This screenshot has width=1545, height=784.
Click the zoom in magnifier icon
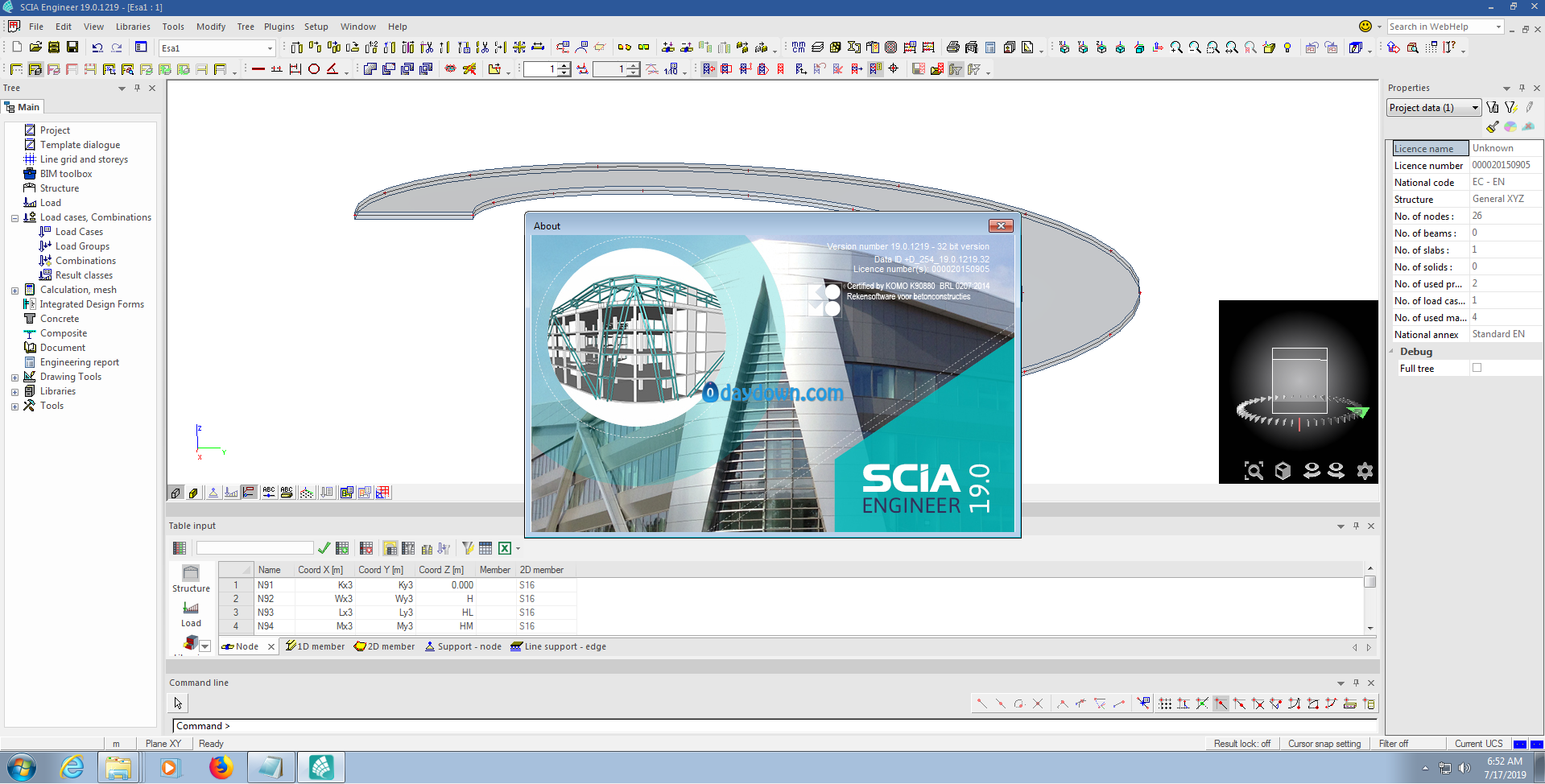coord(1176,47)
